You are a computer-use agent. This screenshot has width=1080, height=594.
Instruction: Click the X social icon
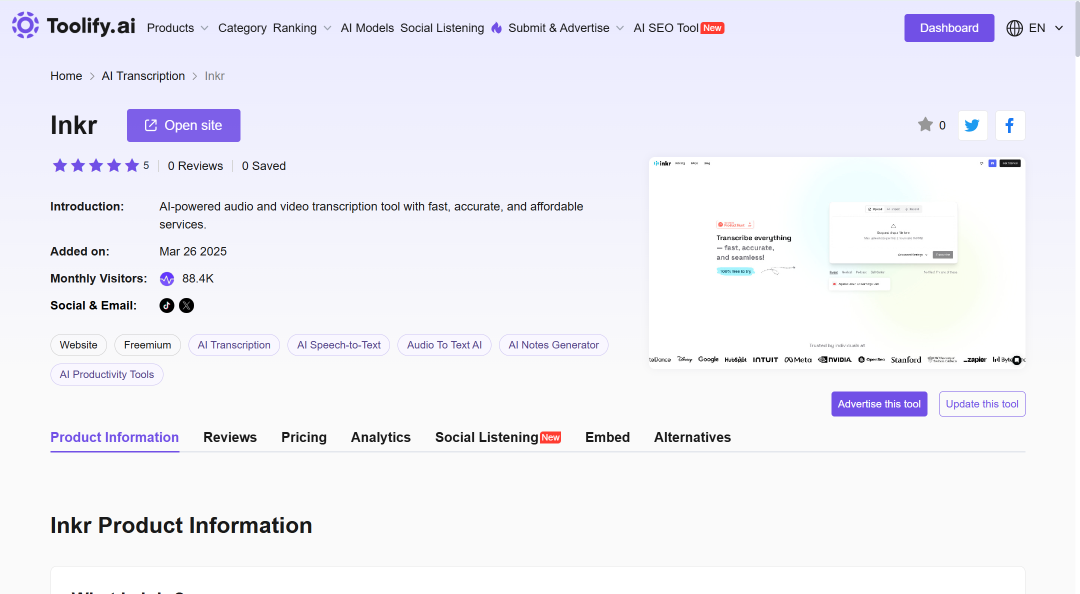point(187,305)
